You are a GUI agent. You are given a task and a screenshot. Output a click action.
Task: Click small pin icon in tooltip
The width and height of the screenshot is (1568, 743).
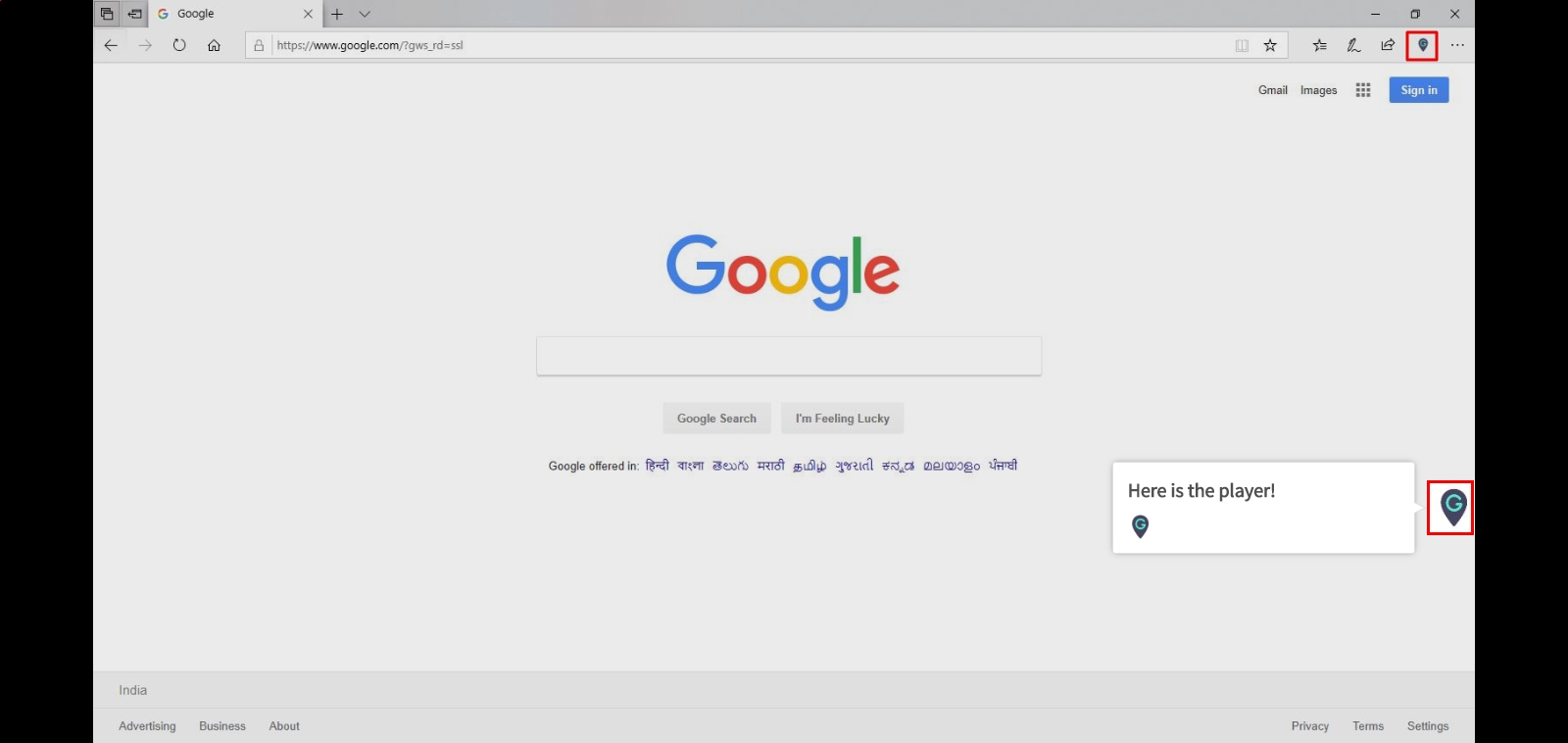(x=1140, y=526)
